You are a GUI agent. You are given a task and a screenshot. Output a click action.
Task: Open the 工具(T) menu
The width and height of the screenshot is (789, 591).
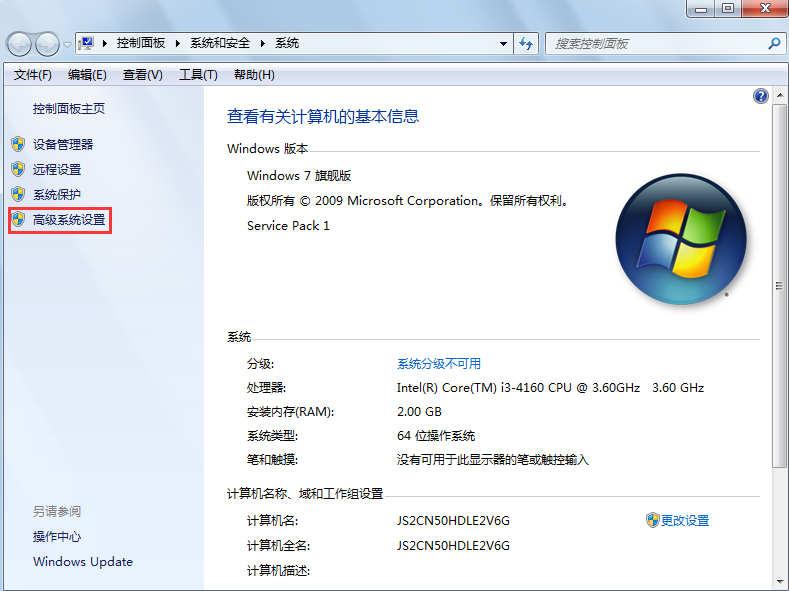click(197, 75)
